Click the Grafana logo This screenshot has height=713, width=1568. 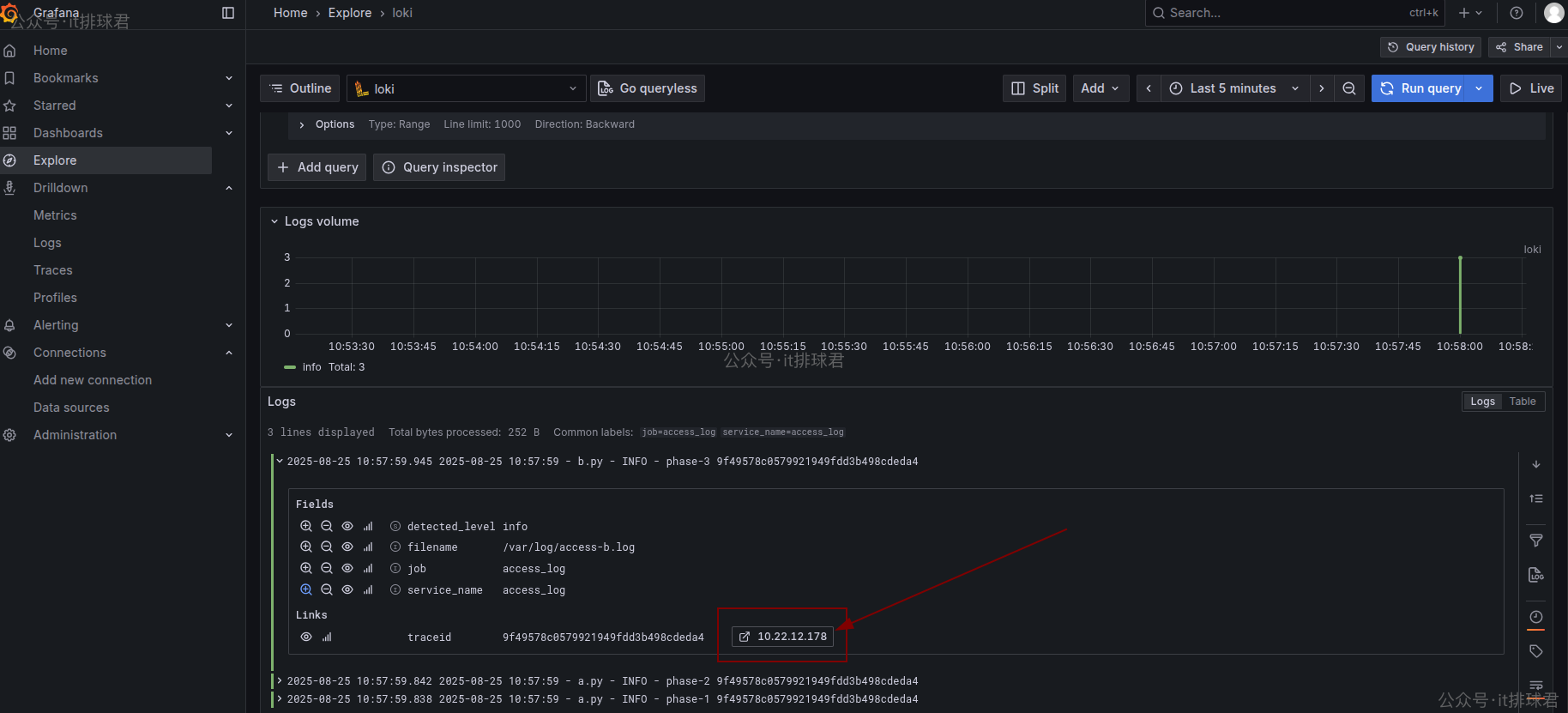click(10, 13)
